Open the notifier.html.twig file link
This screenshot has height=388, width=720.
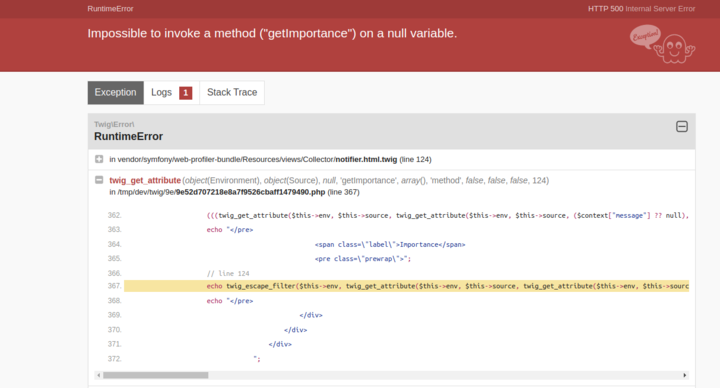point(366,159)
